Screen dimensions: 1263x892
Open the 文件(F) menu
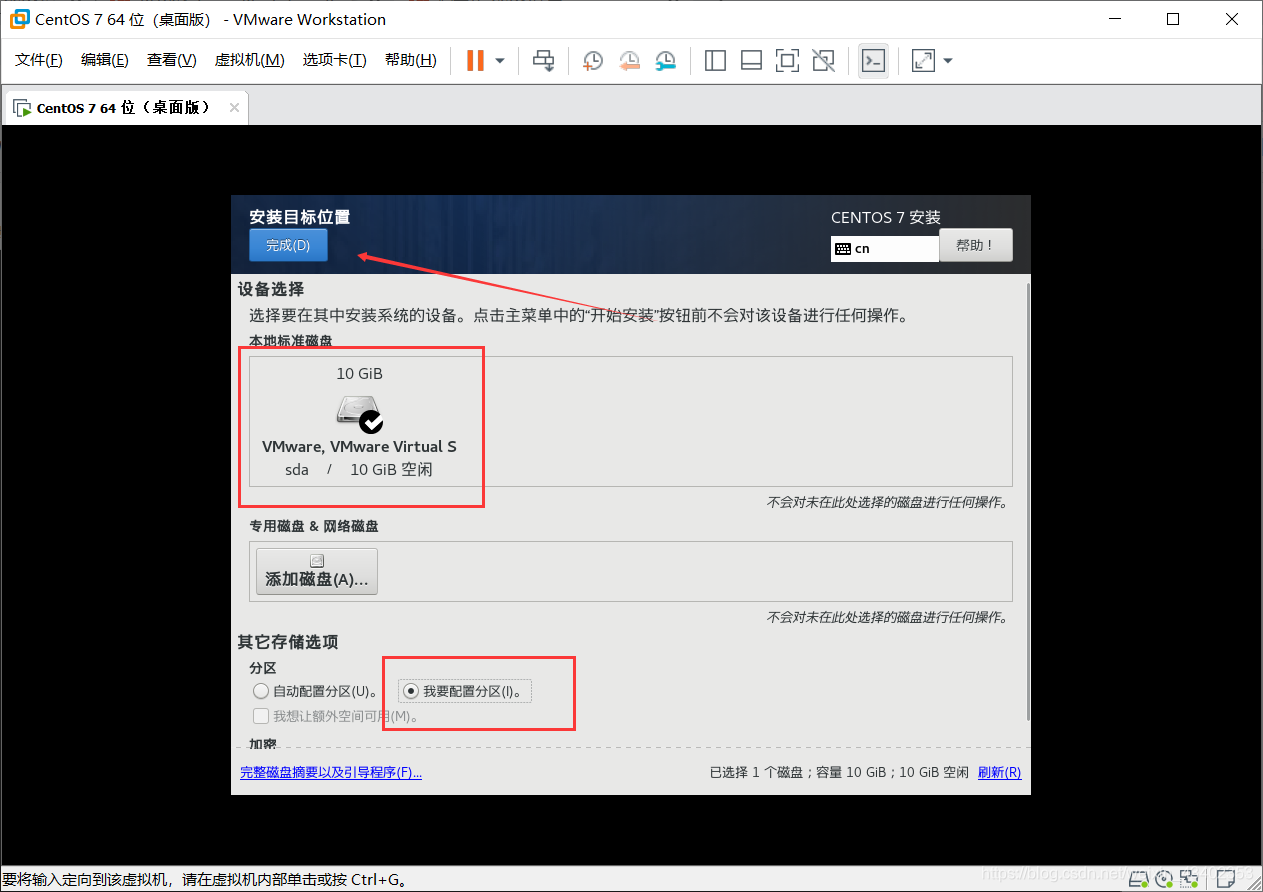[x=39, y=60]
